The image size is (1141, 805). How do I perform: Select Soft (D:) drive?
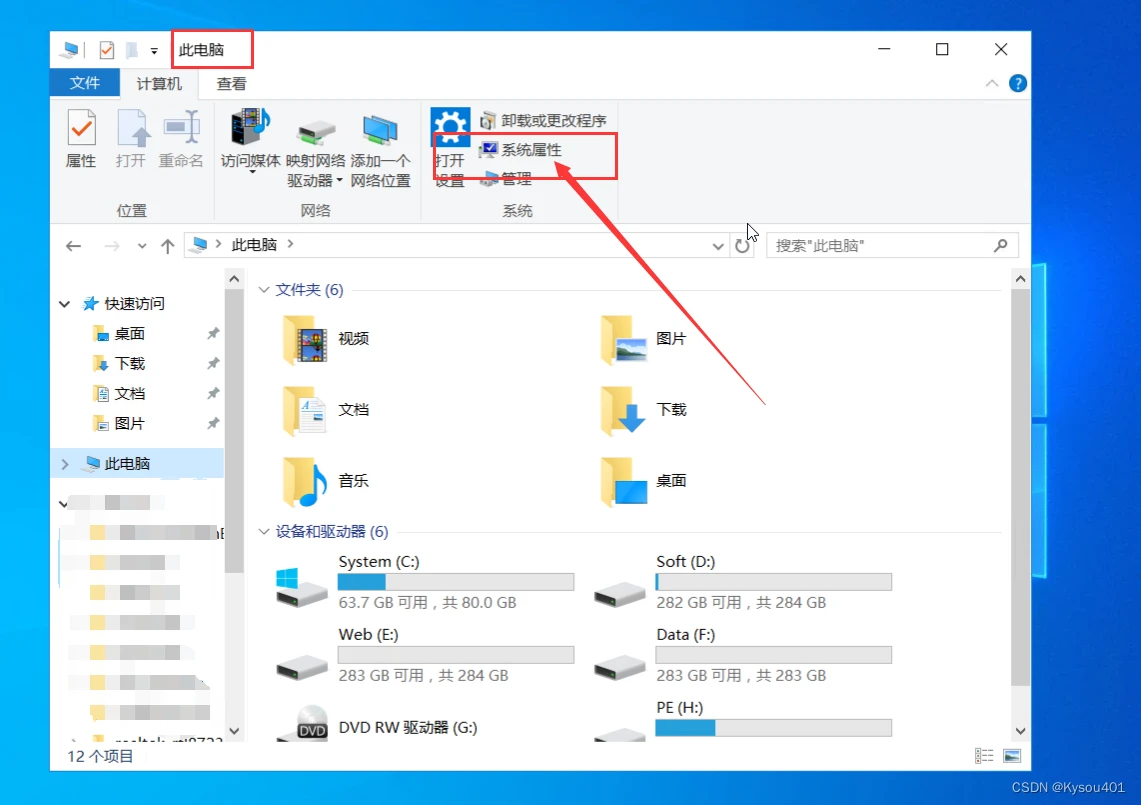pos(742,582)
